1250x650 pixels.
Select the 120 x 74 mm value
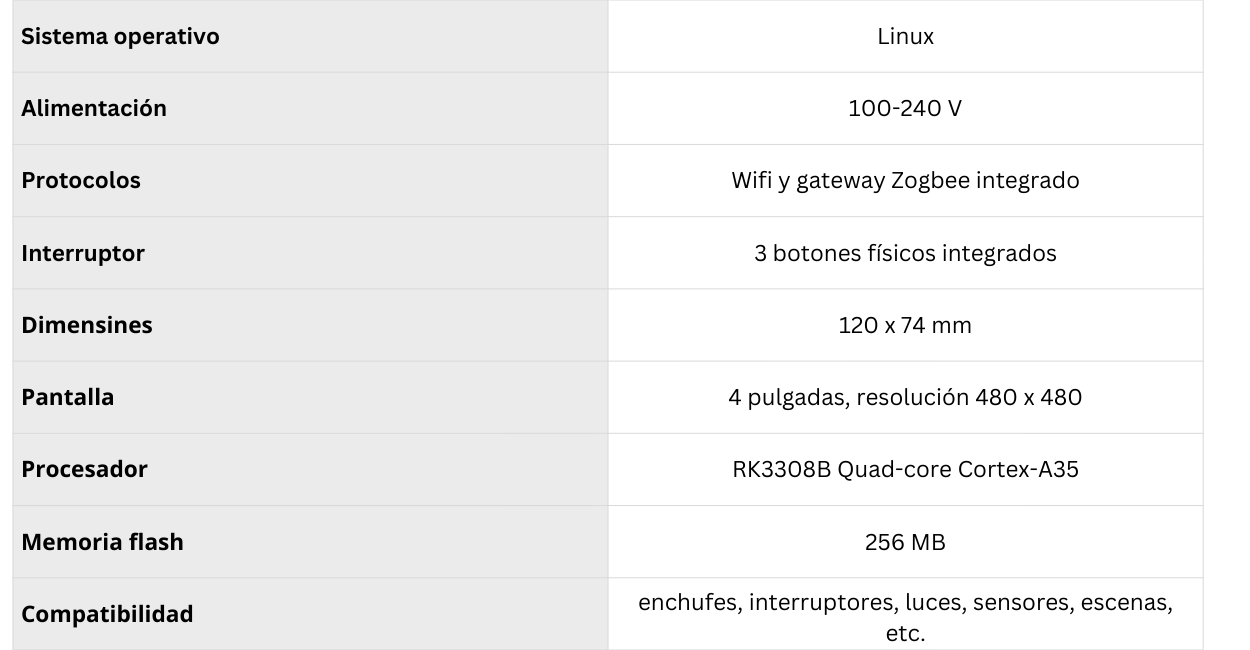pyautogui.click(x=904, y=325)
